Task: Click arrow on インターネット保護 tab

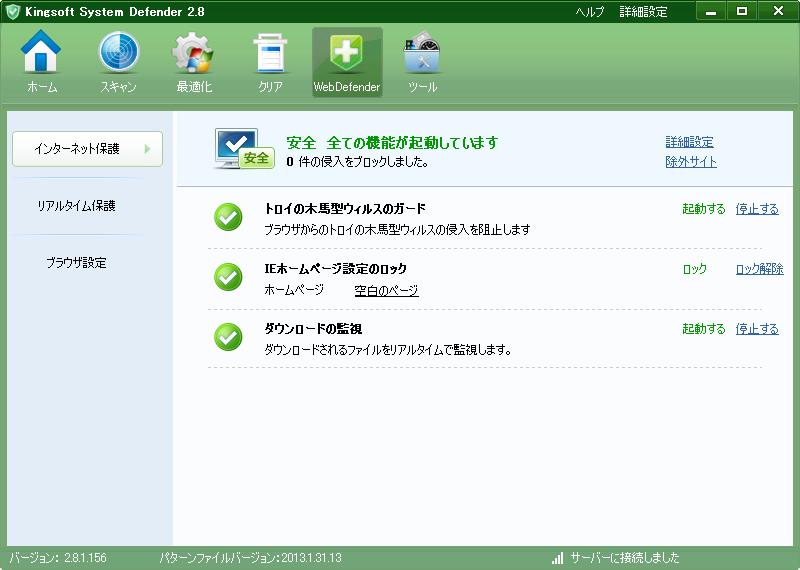Action: pos(147,149)
